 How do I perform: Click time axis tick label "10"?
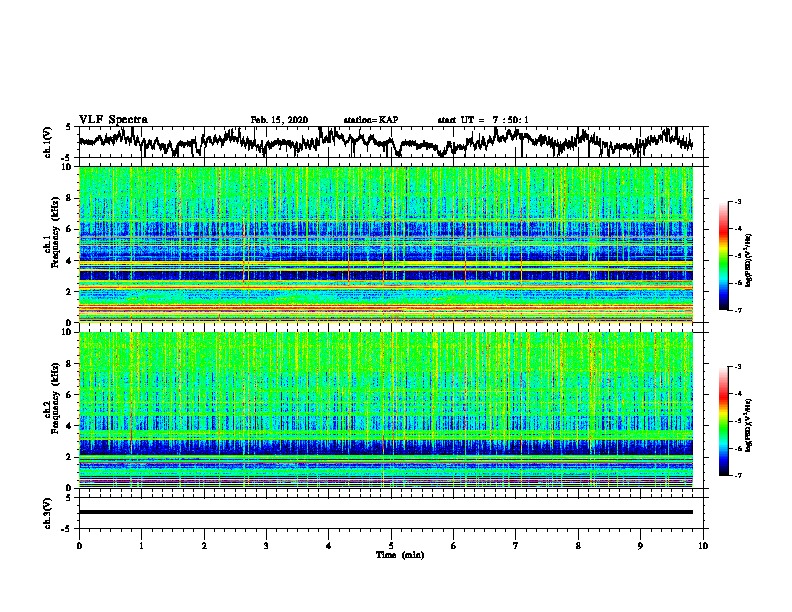click(x=703, y=546)
